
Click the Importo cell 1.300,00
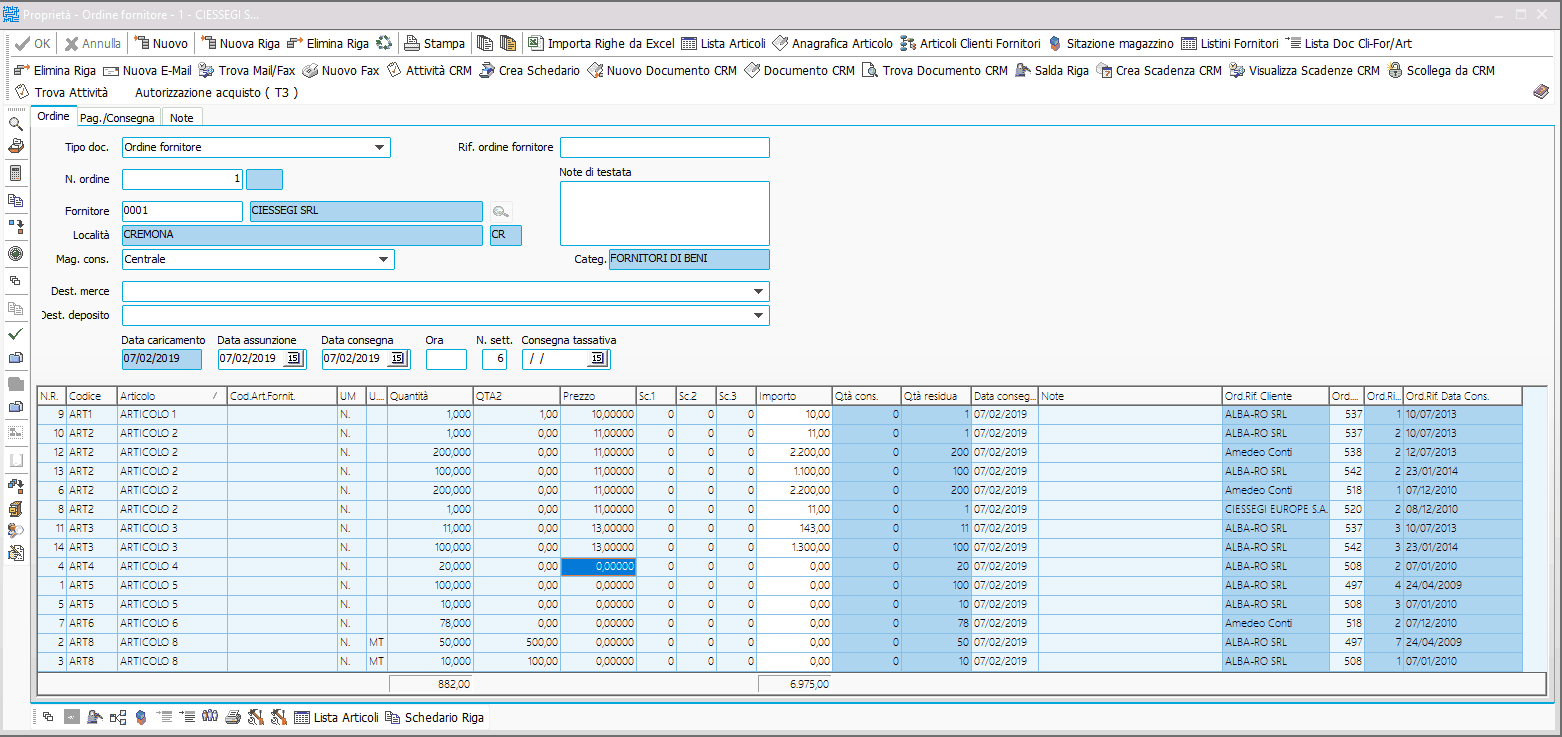794,547
